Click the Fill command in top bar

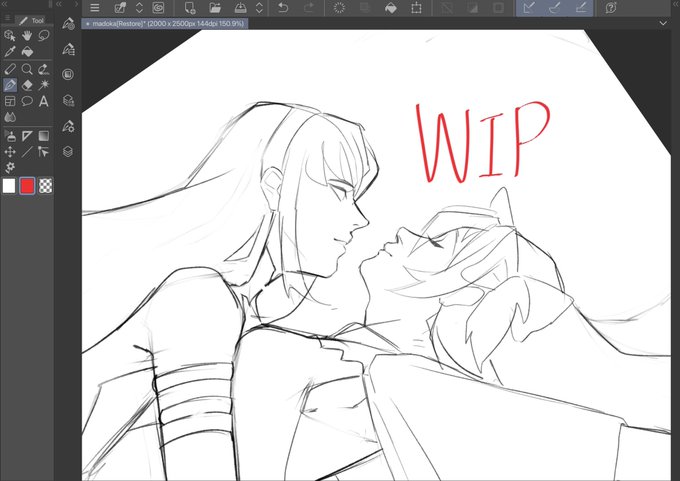[391, 8]
